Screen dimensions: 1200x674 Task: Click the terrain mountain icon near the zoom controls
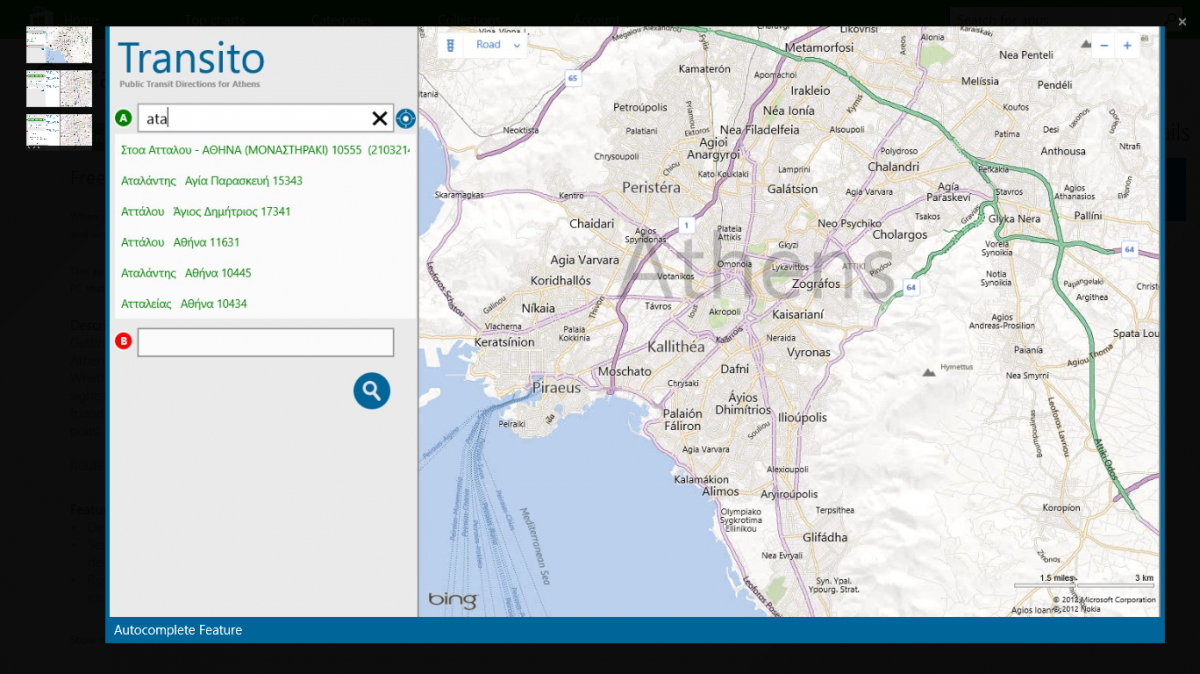click(x=1084, y=44)
